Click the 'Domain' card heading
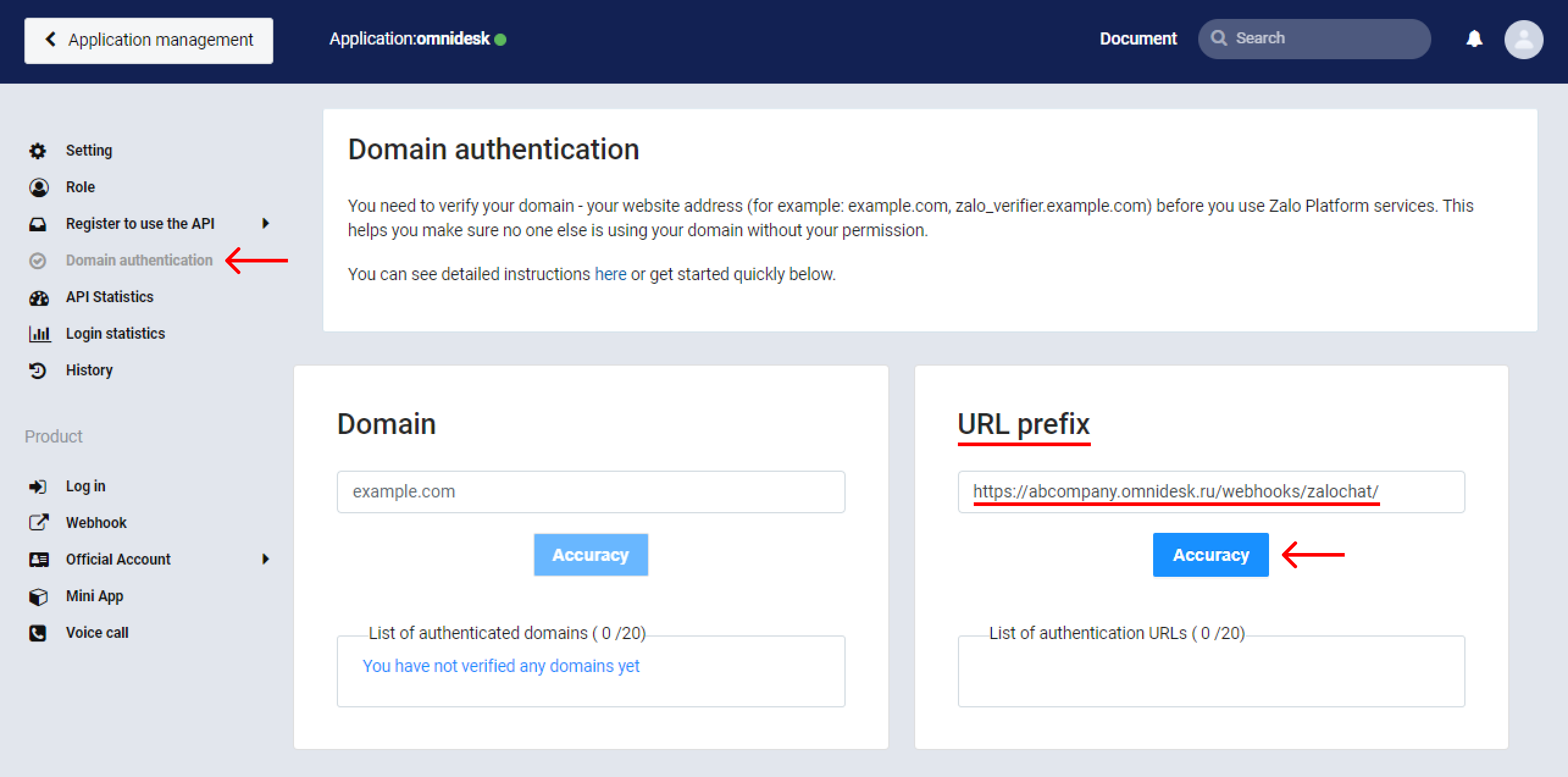 point(386,424)
